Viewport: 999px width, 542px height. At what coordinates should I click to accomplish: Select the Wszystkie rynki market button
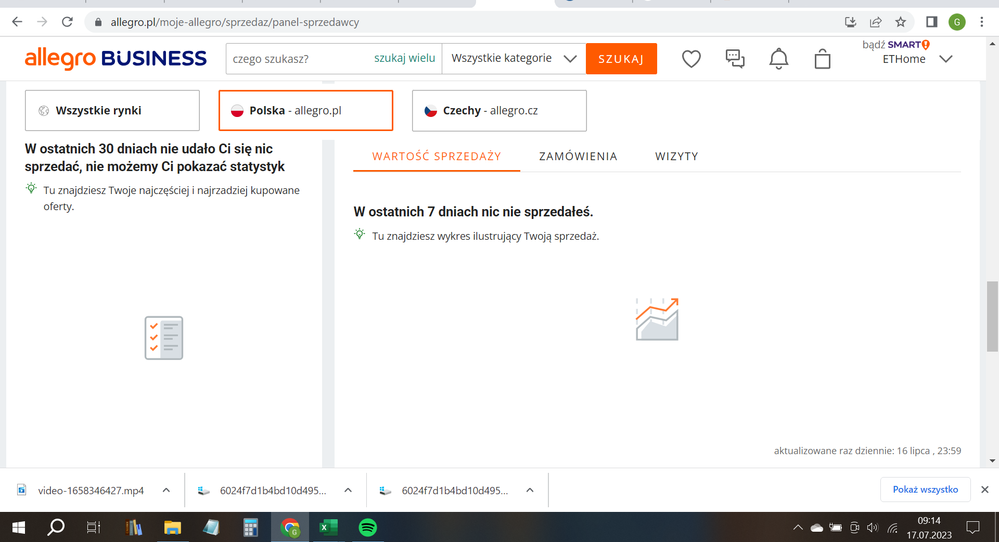(112, 110)
